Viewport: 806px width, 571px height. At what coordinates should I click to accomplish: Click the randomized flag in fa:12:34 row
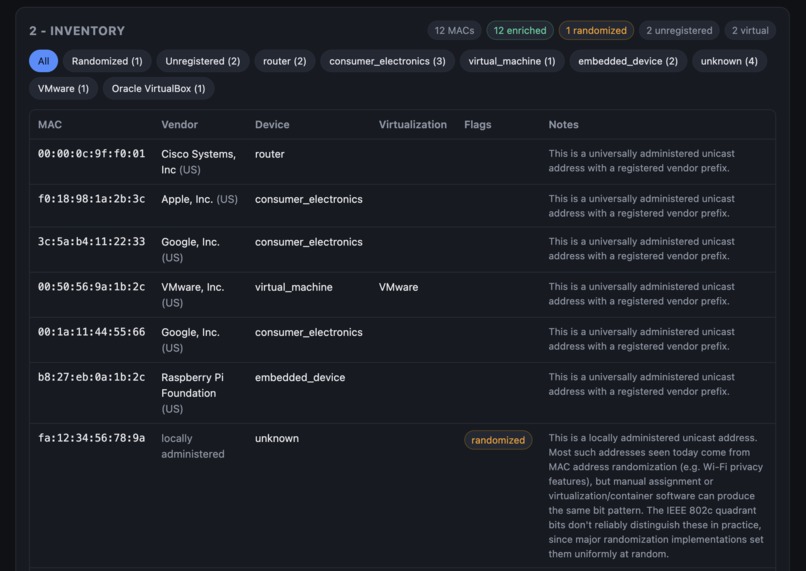pyautogui.click(x=498, y=440)
